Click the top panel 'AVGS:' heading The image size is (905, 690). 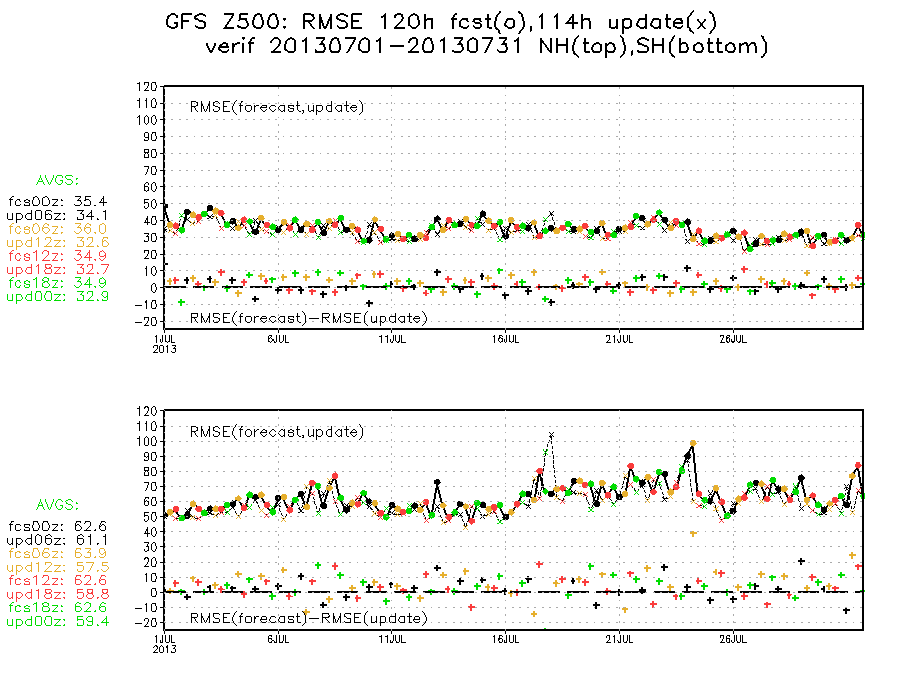tap(57, 180)
